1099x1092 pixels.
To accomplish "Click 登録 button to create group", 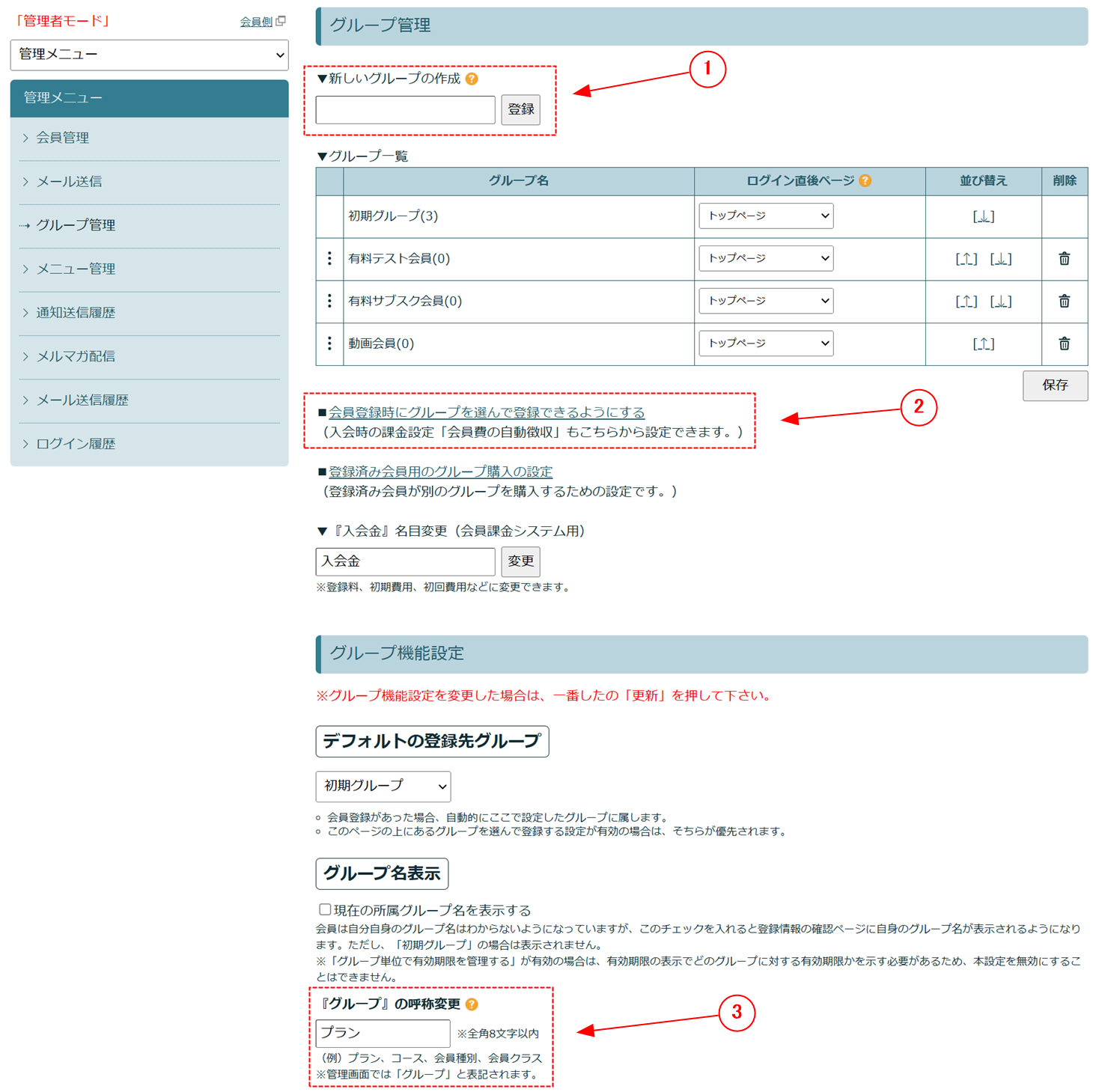I will coord(520,110).
